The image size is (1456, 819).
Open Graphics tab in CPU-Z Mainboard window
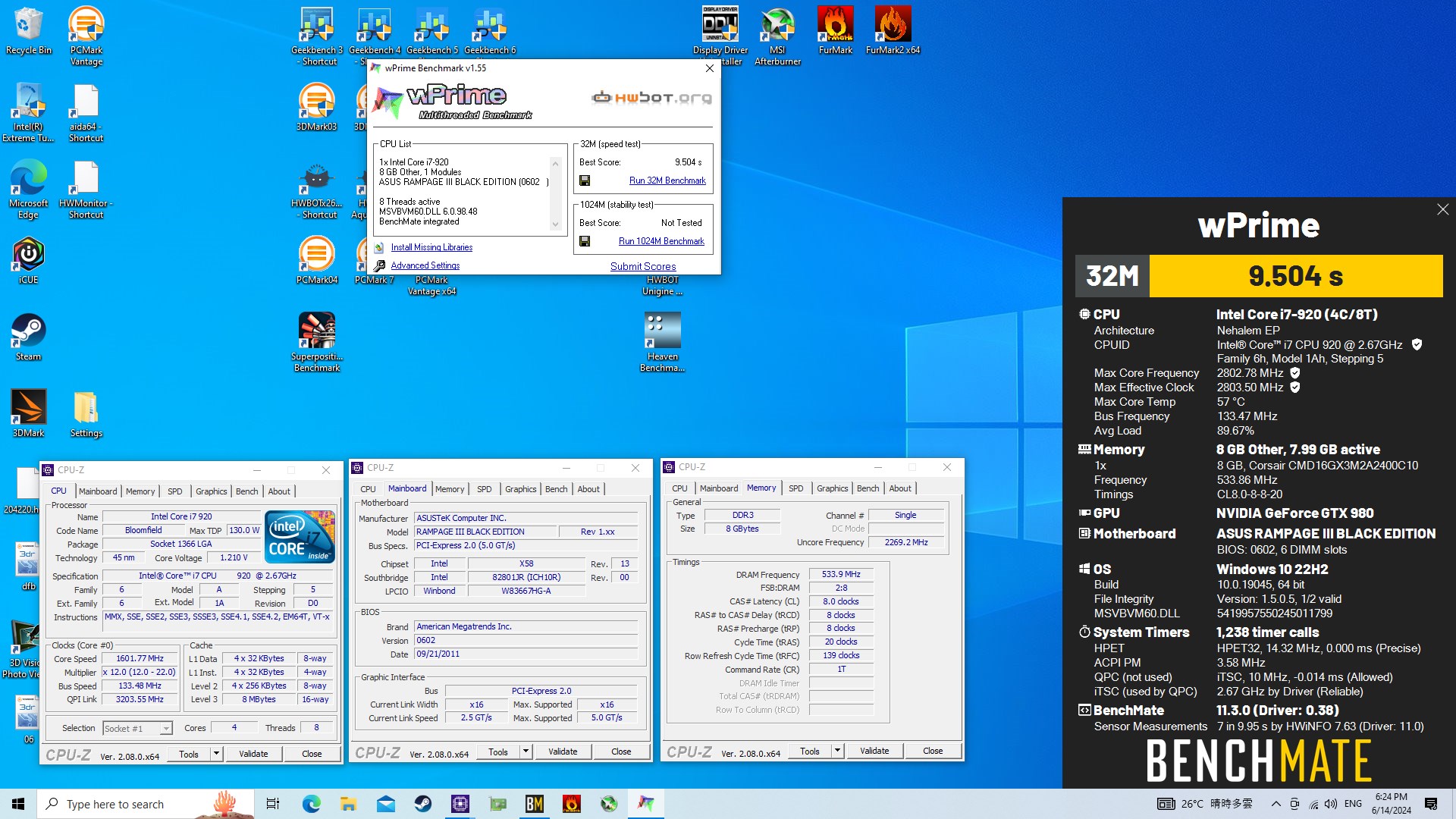coord(520,489)
